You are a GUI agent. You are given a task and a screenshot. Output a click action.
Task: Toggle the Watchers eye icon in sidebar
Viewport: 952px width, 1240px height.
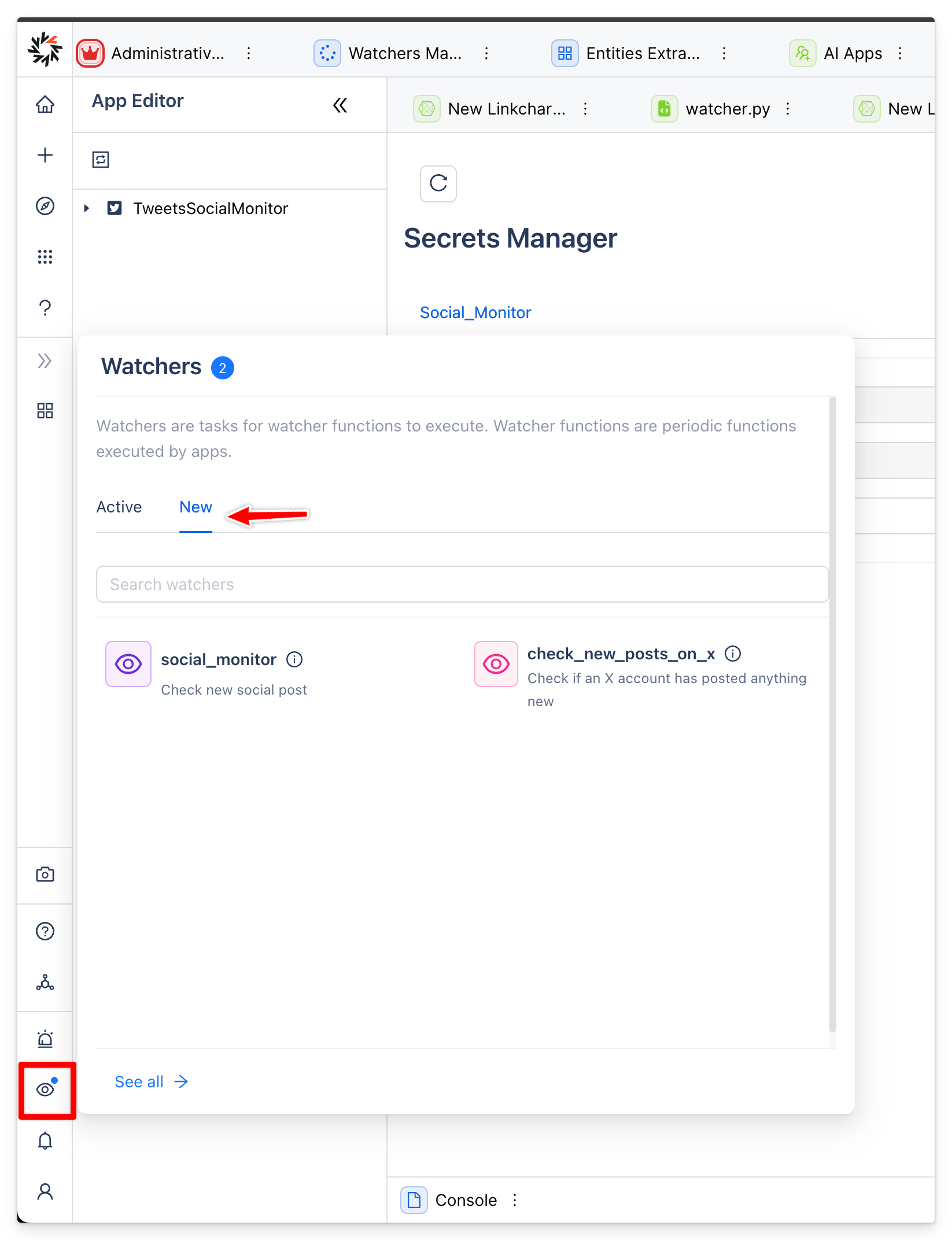(x=46, y=1090)
